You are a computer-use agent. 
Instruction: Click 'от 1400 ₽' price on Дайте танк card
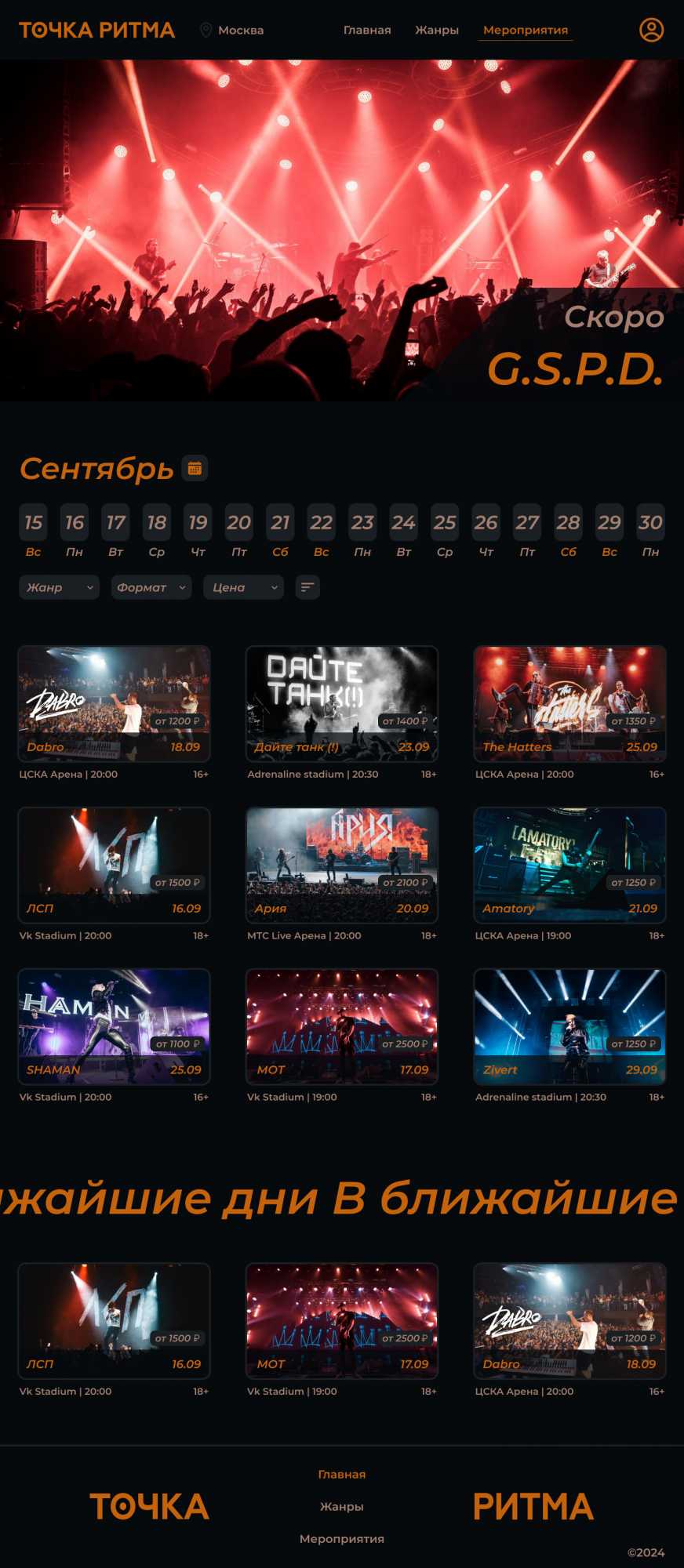pyautogui.click(x=406, y=720)
